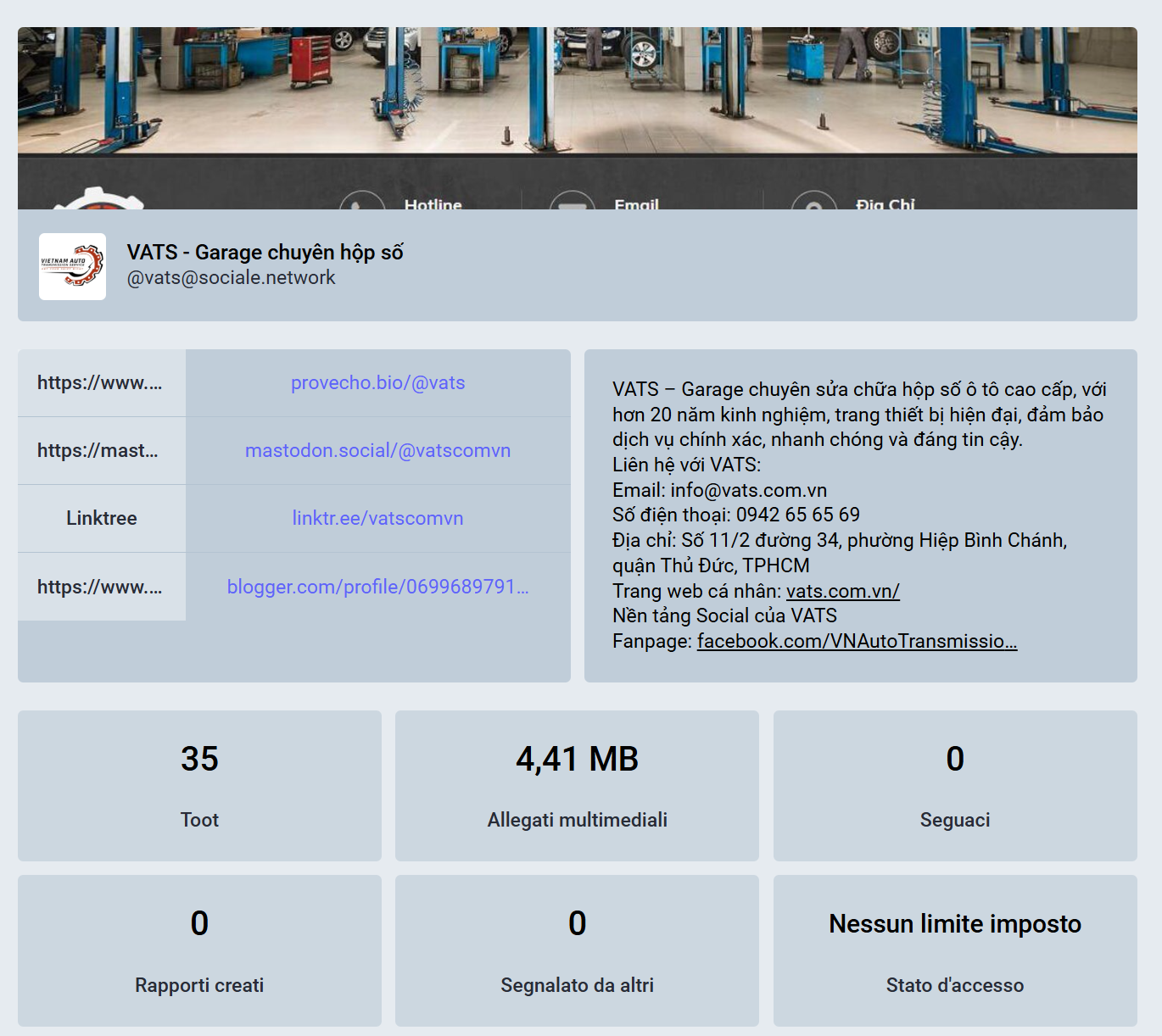Open the linktr.ee/vatscomvn link
The height and width of the screenshot is (1036, 1162).
(x=377, y=519)
